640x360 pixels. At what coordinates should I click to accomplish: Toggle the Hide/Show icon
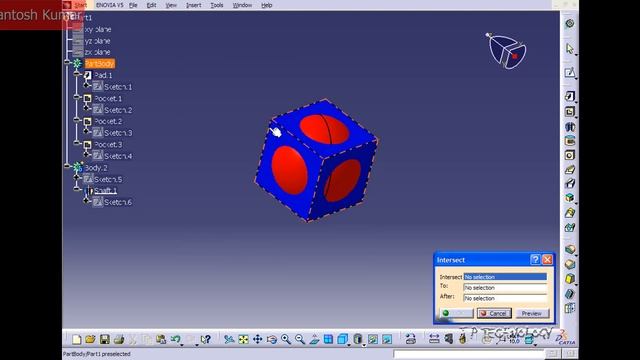(373, 339)
